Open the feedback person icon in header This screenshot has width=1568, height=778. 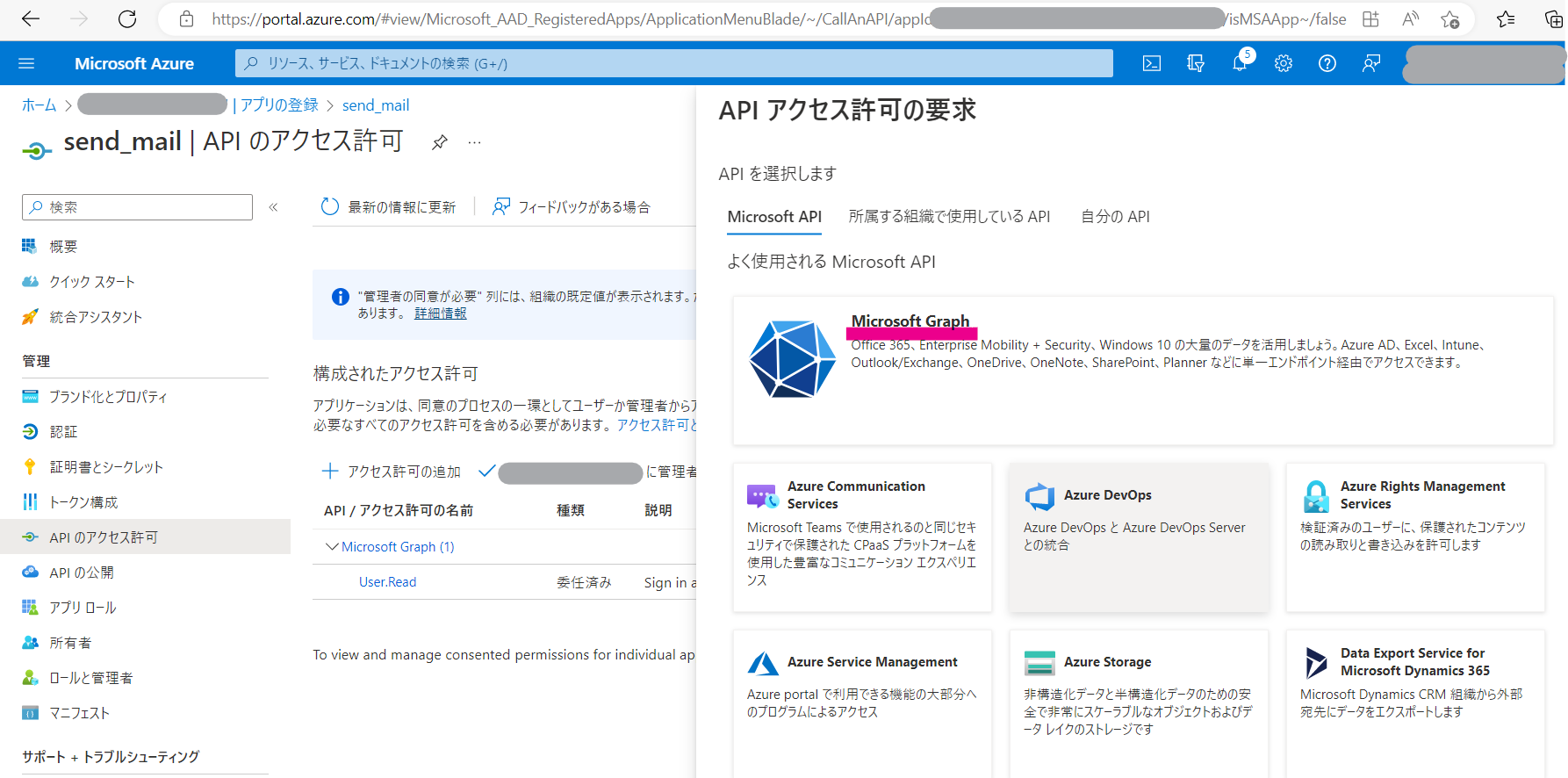pyautogui.click(x=1371, y=63)
